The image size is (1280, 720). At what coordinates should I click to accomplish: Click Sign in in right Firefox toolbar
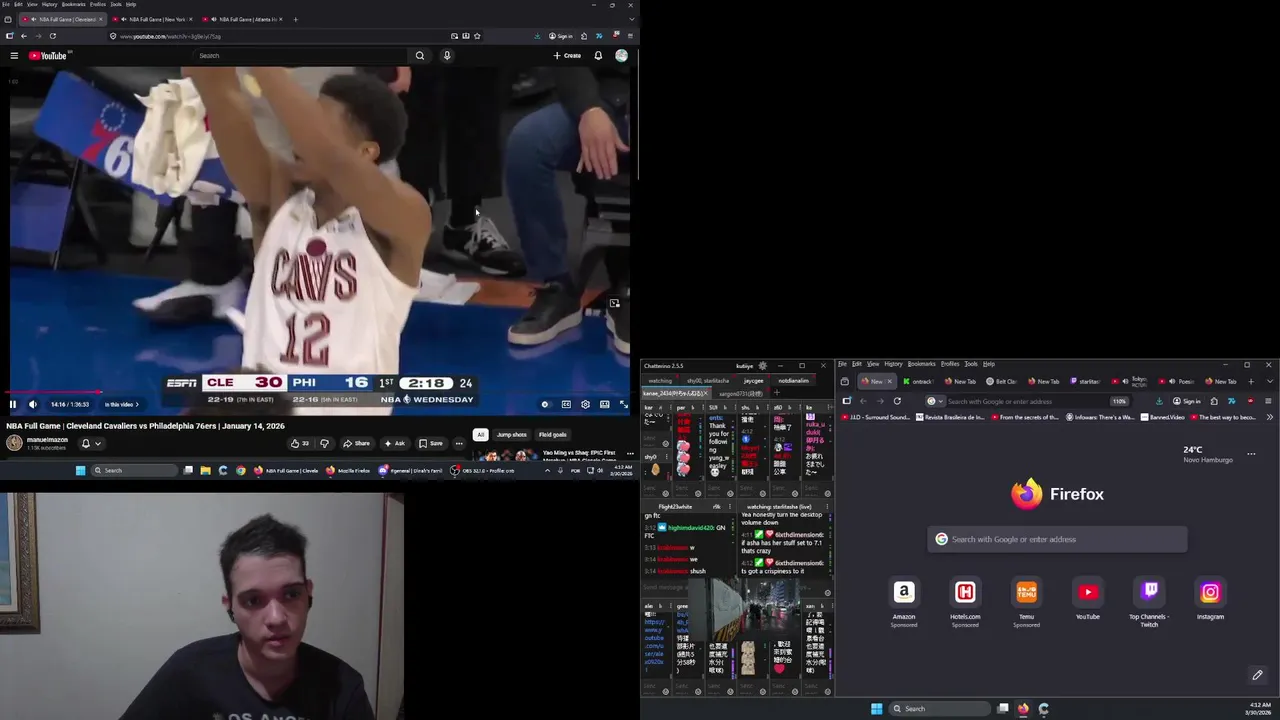tap(1187, 401)
